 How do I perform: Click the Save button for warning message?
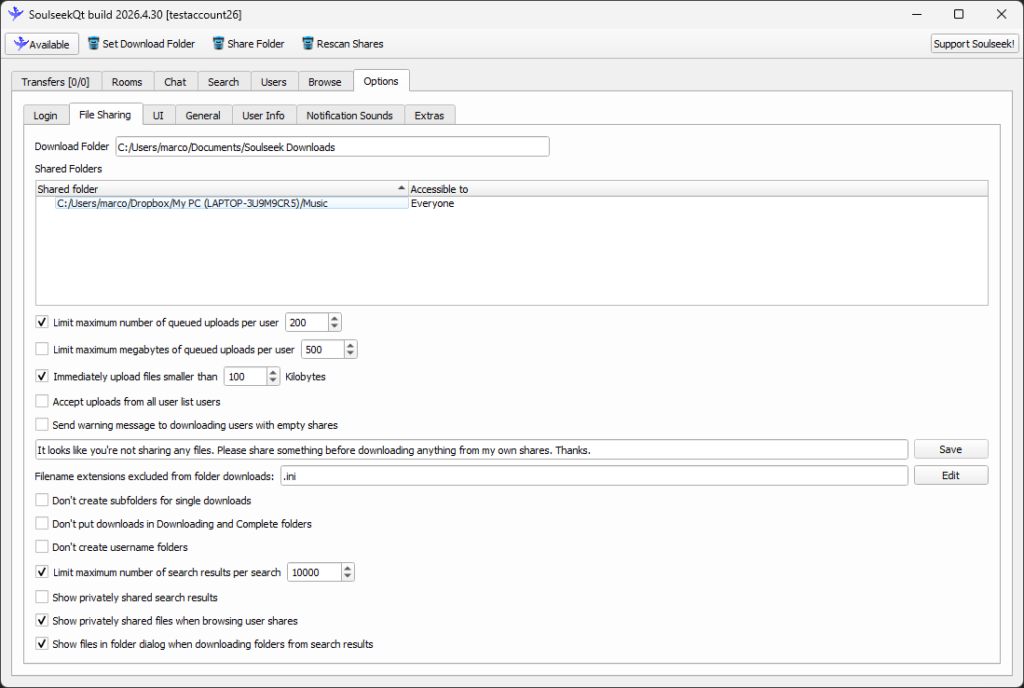951,449
